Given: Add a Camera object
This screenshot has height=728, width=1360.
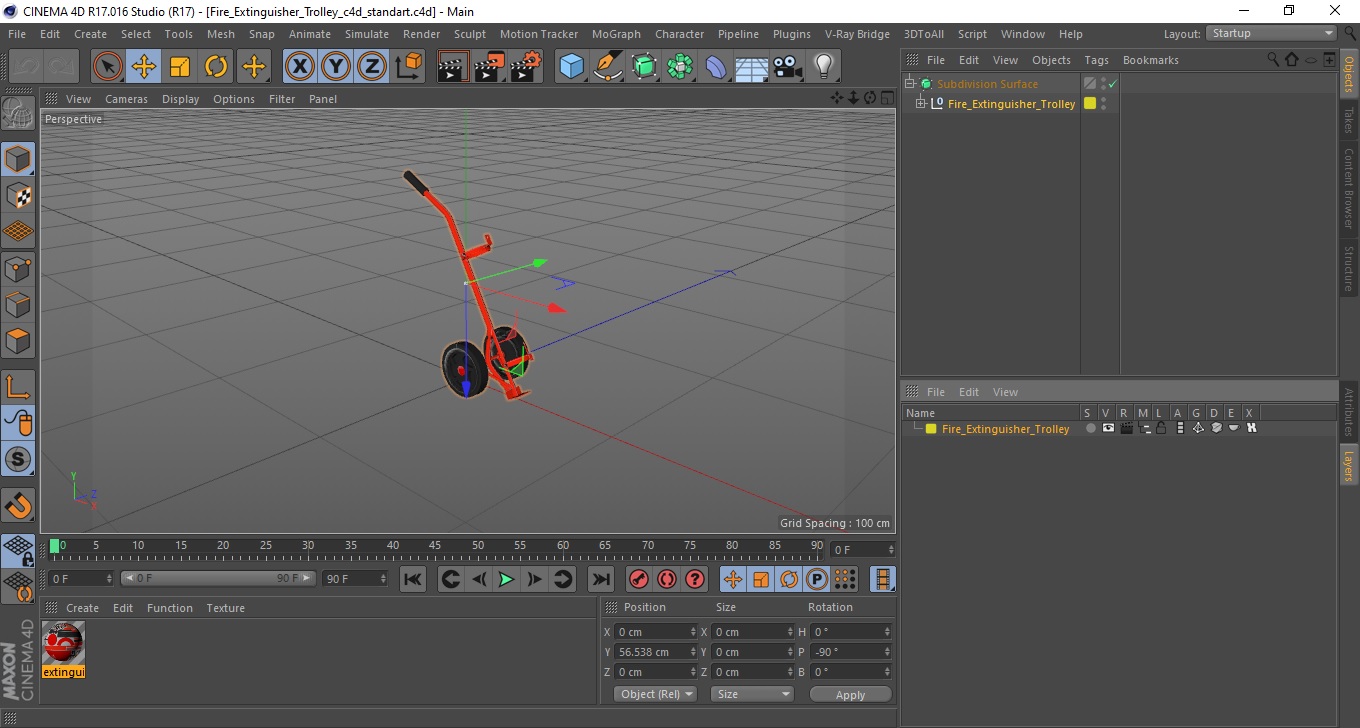Looking at the screenshot, I should (788, 67).
